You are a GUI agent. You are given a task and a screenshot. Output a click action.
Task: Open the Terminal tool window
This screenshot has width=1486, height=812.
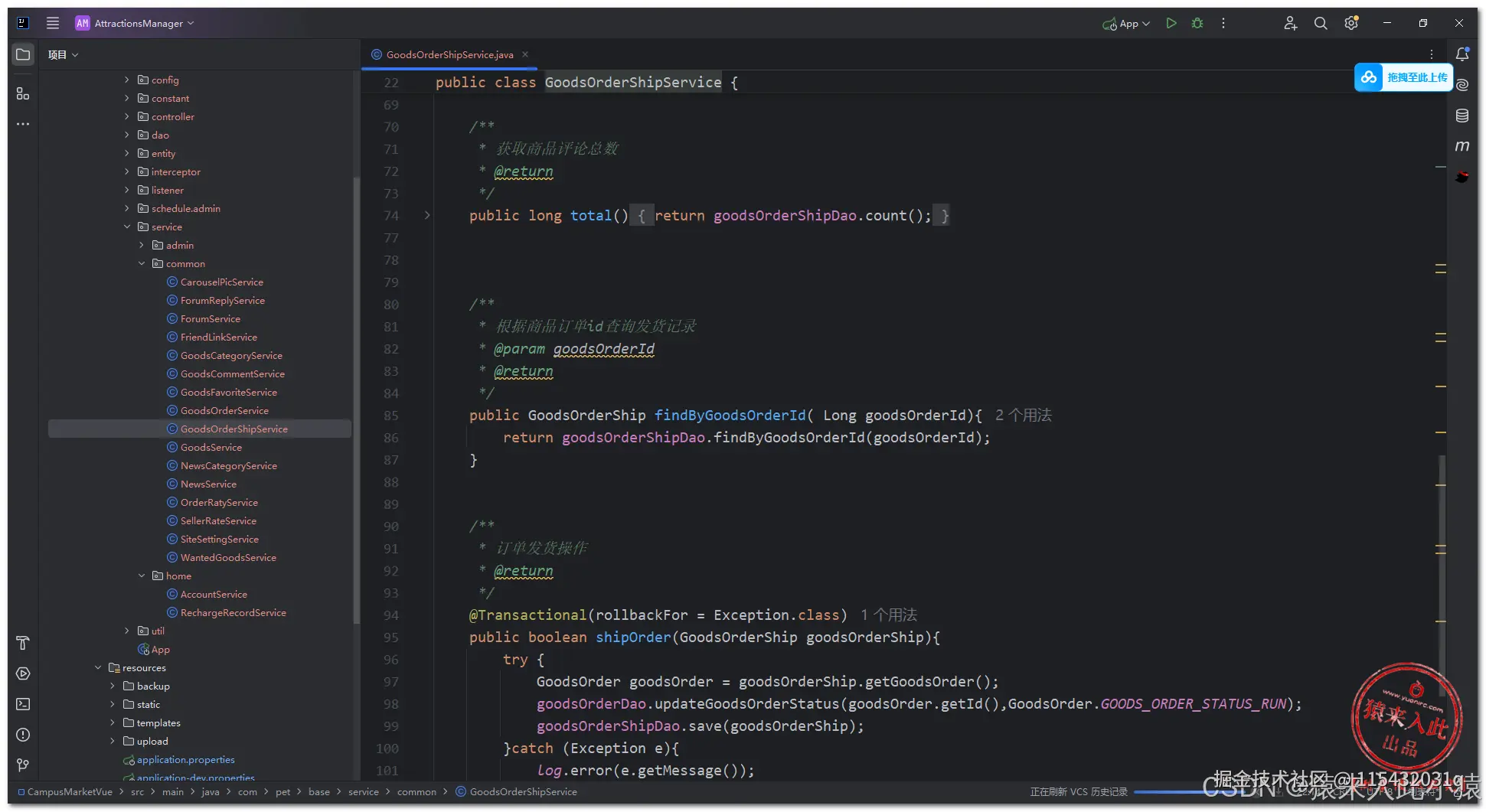[23, 704]
